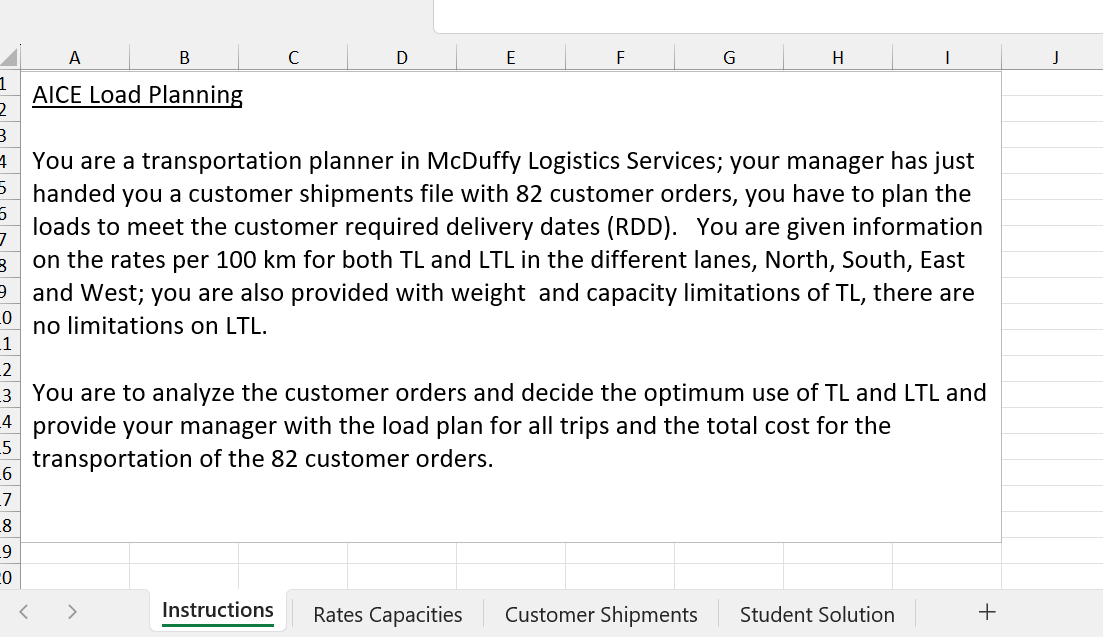Select column A header

[x=74, y=57]
